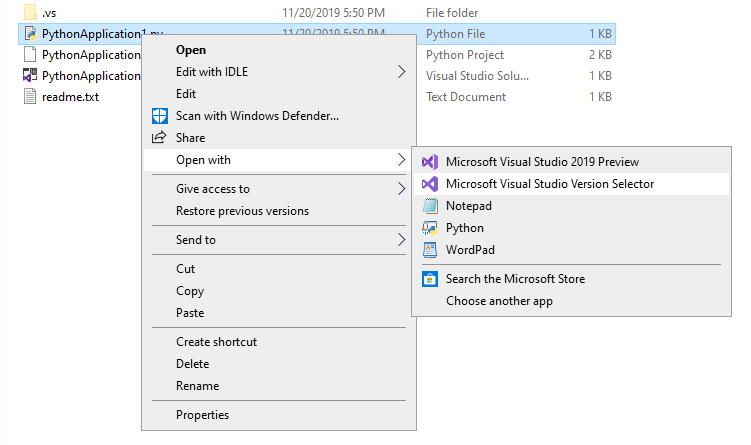Click the Visual Studio 2019 Preview icon
Image resolution: width=751 pixels, height=445 pixels.
(430, 162)
